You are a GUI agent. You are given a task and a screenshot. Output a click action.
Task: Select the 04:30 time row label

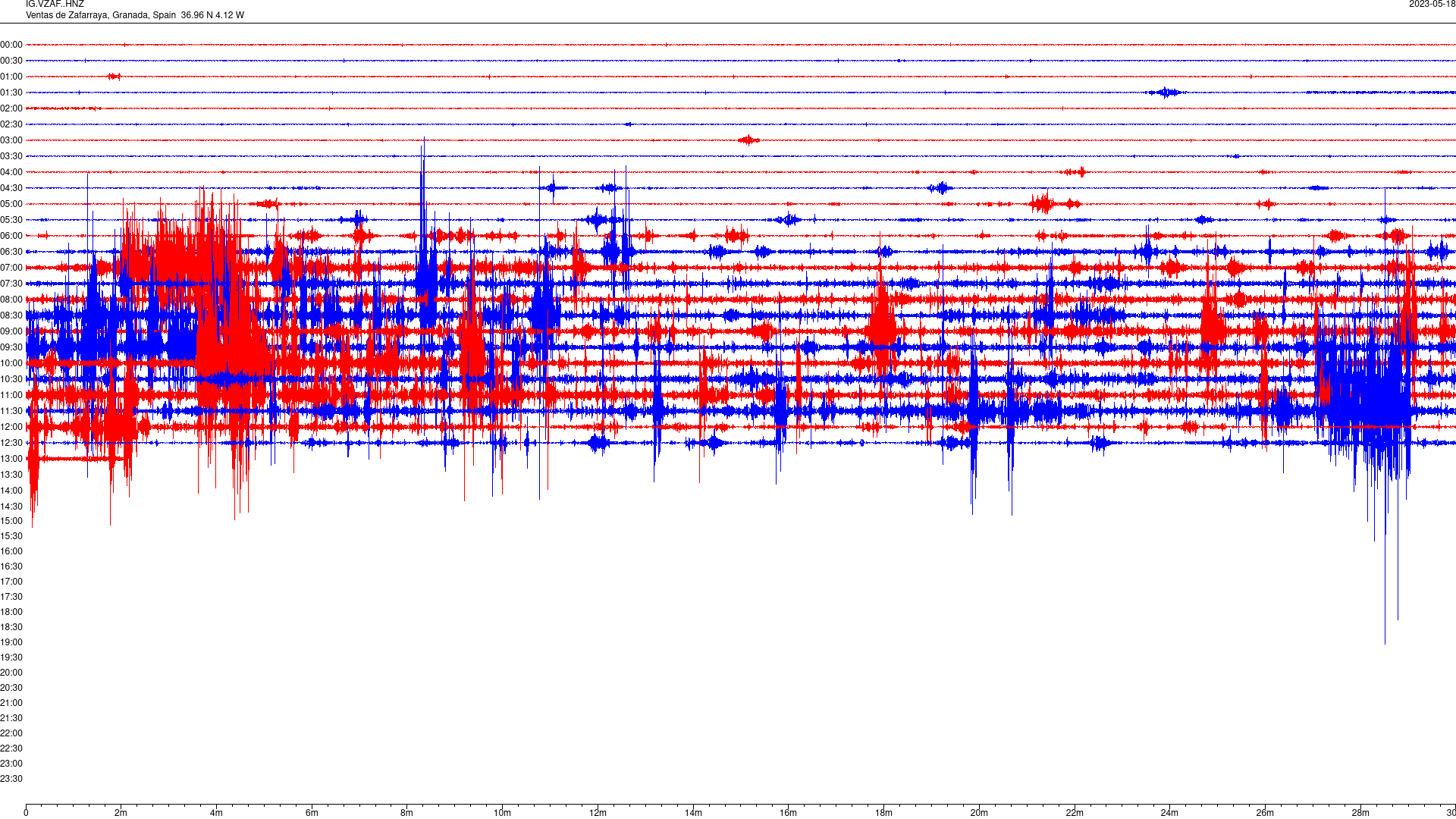pos(11,188)
